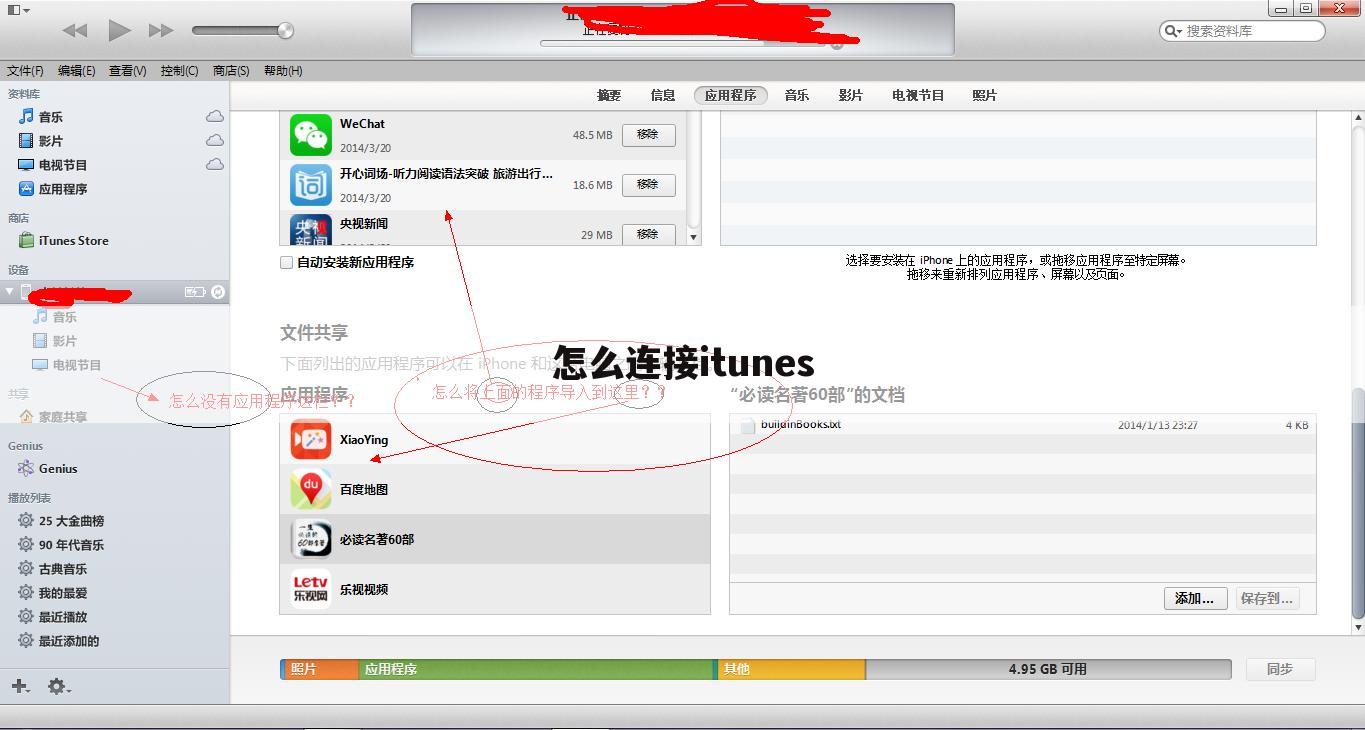Click the fast forward next button

click(161, 30)
